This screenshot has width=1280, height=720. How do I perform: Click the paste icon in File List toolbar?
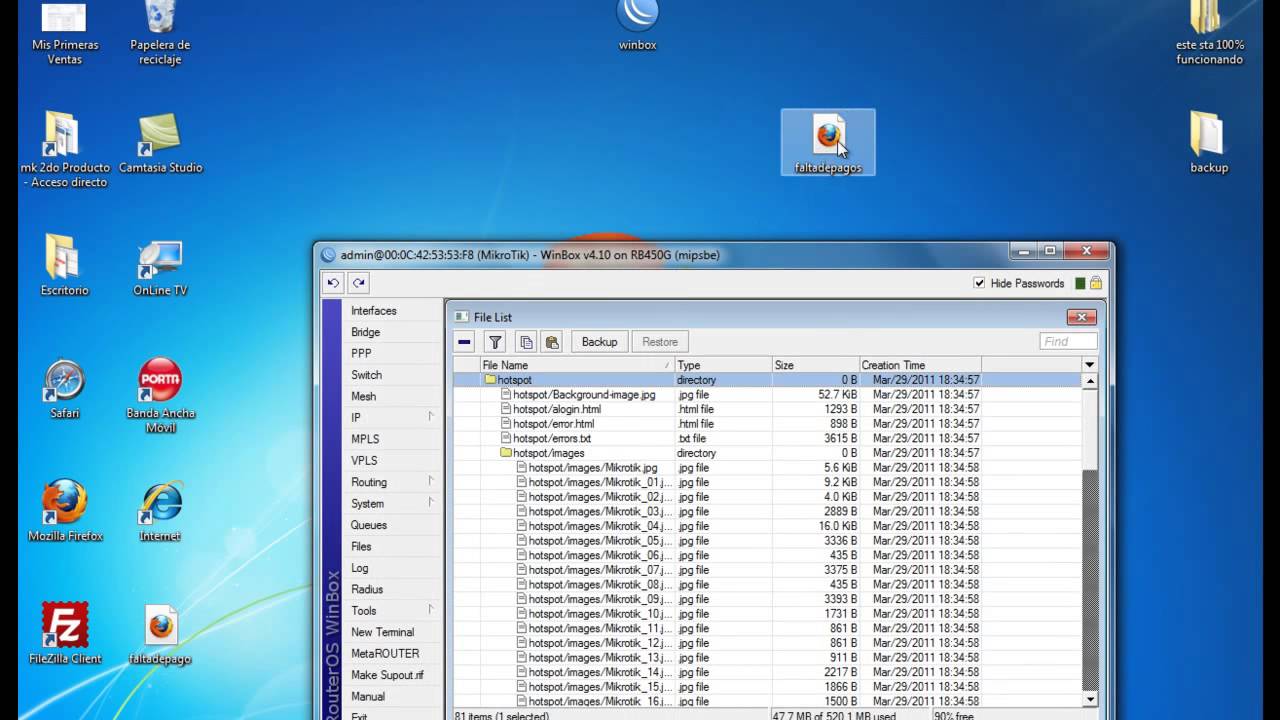point(551,342)
